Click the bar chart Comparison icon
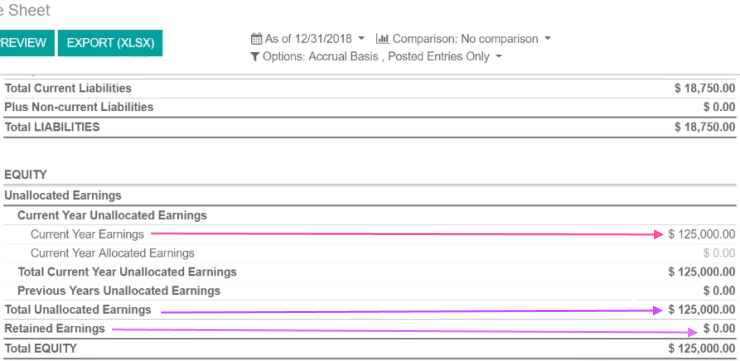This screenshot has width=740, height=361. pyautogui.click(x=382, y=39)
